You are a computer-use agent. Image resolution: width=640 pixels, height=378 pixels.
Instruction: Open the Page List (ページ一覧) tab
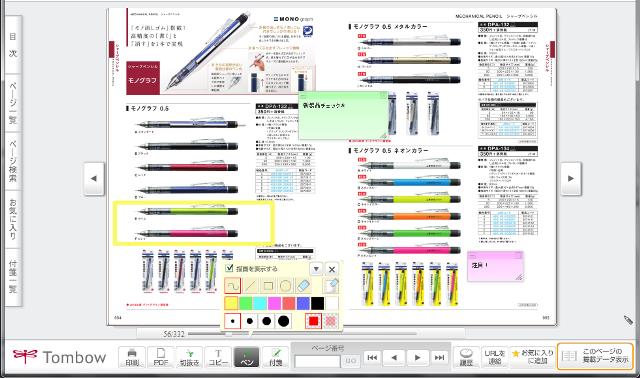tap(13, 103)
